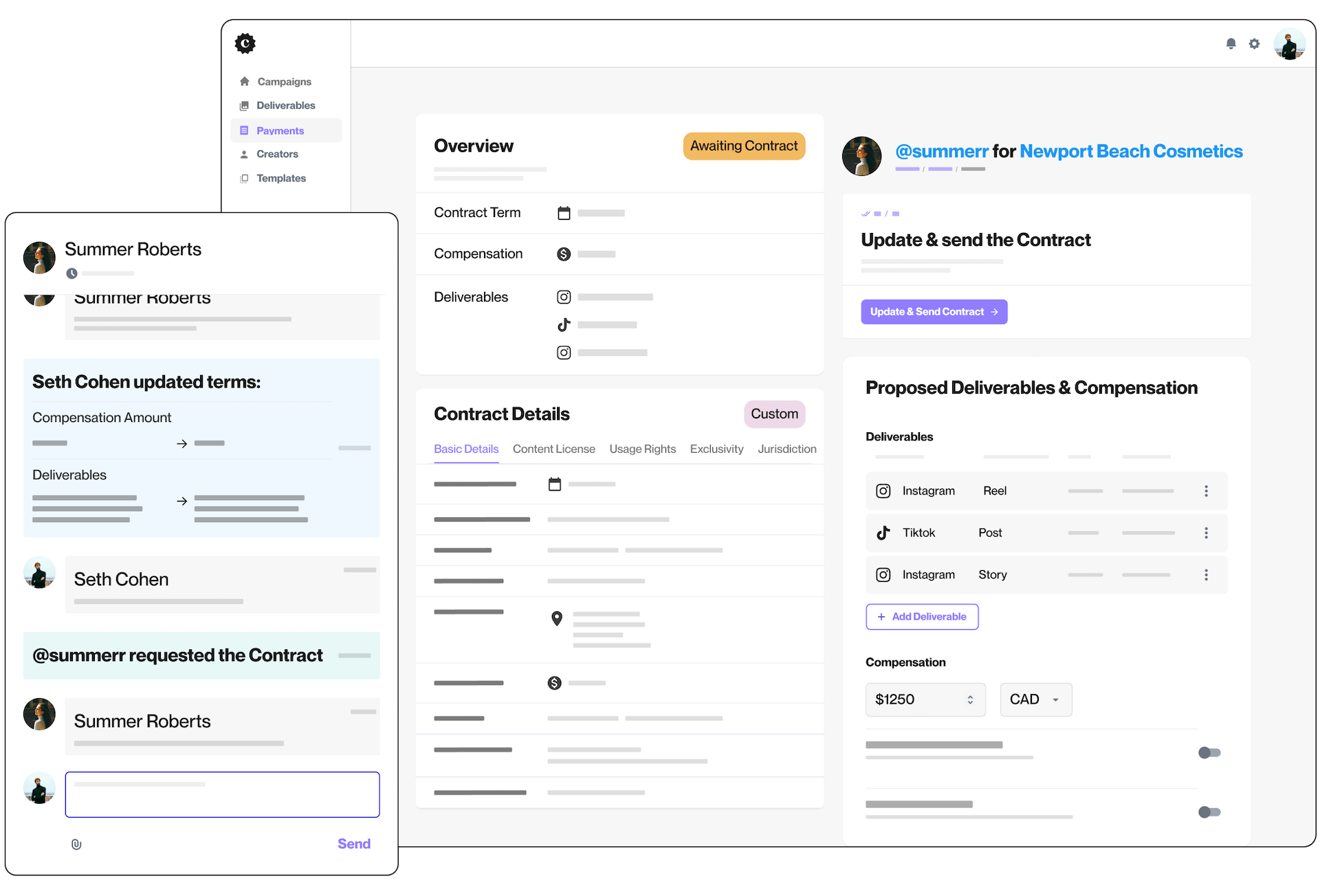Screen dimensions: 1320x896
Task: Expand the three-dot menu for Instagram Reel
Action: pos(1207,490)
